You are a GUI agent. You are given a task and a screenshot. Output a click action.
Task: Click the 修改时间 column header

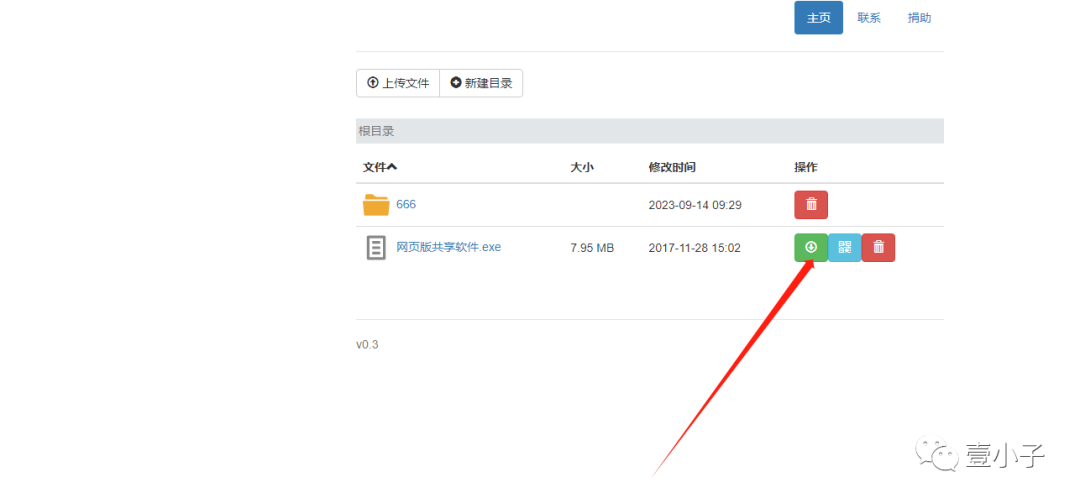tap(672, 167)
